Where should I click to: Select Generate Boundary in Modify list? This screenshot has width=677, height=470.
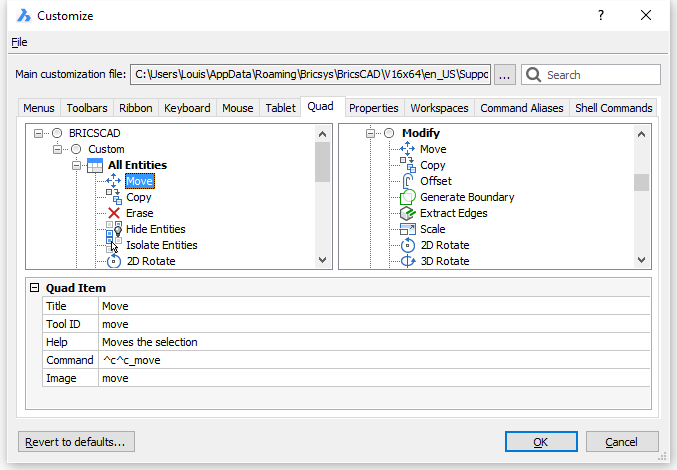pos(467,197)
